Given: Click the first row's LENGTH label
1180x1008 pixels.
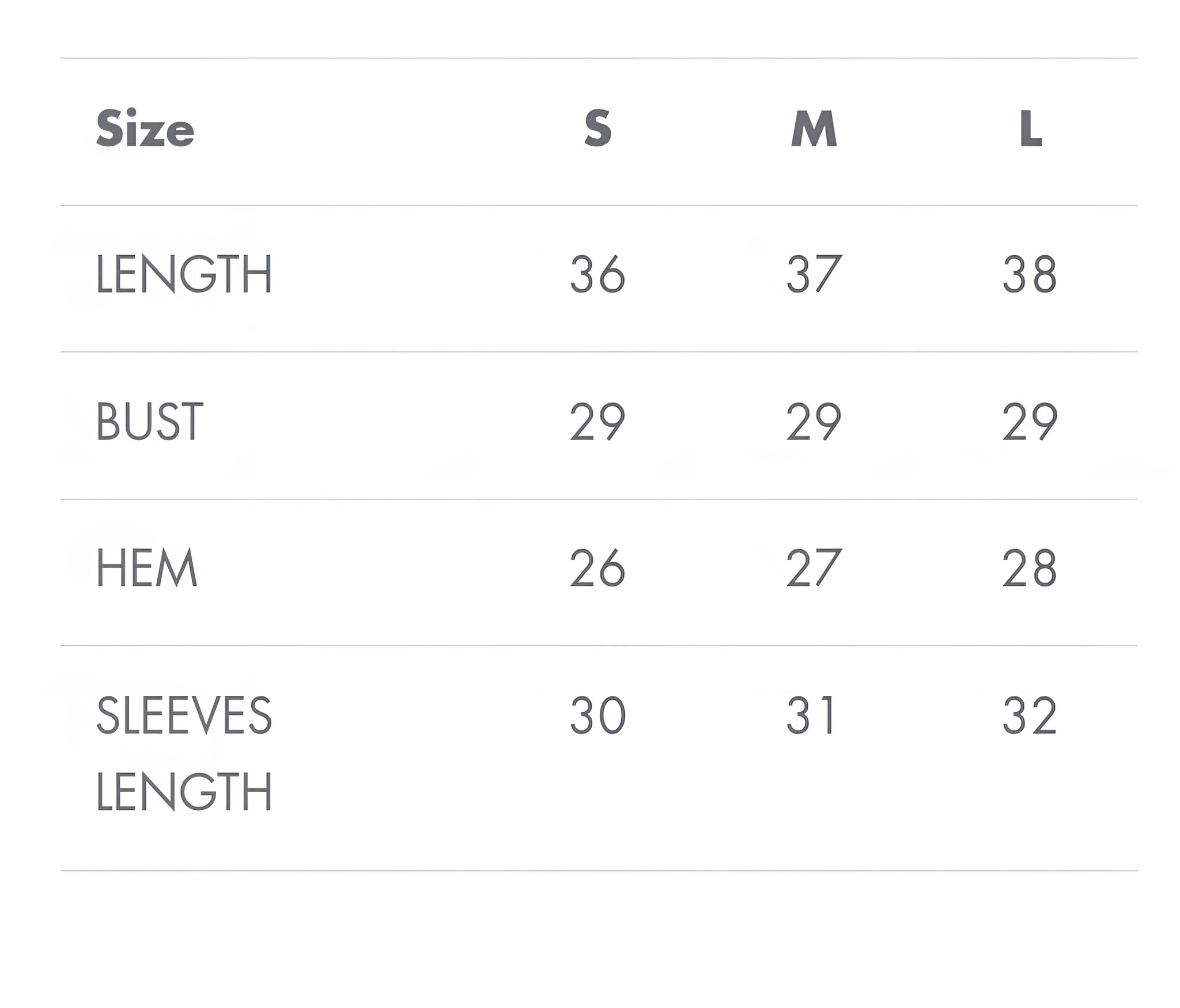Looking at the screenshot, I should (x=184, y=274).
